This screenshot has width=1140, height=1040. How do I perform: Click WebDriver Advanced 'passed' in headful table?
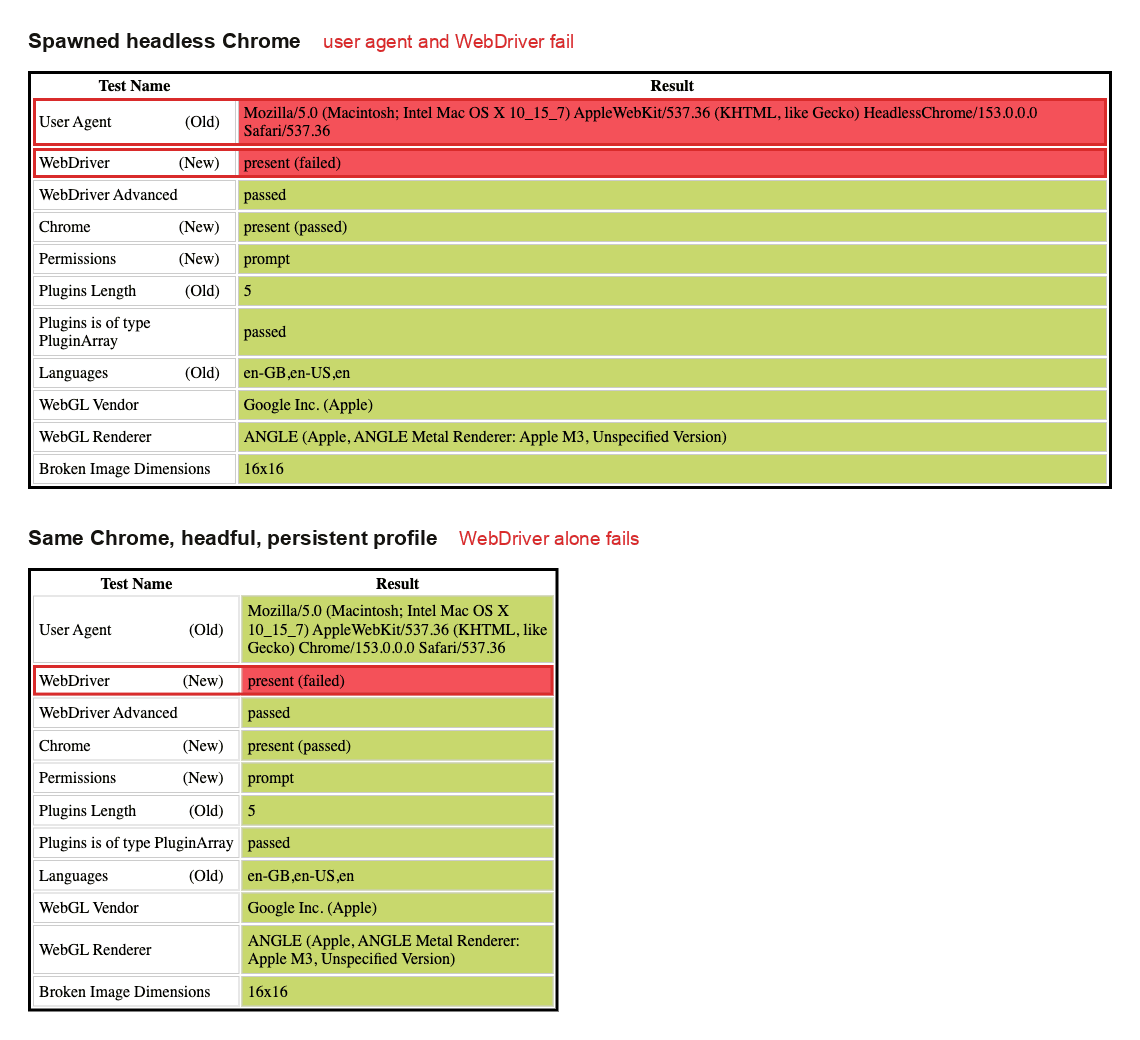(x=397, y=713)
